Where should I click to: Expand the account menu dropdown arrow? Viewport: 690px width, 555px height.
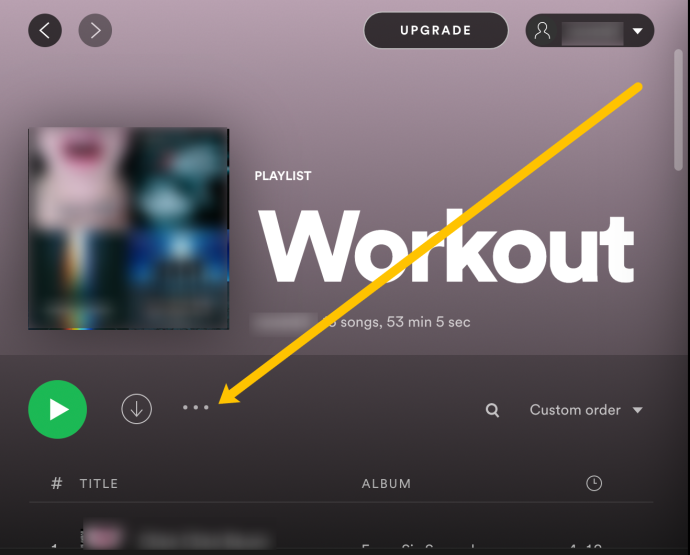pyautogui.click(x=638, y=31)
